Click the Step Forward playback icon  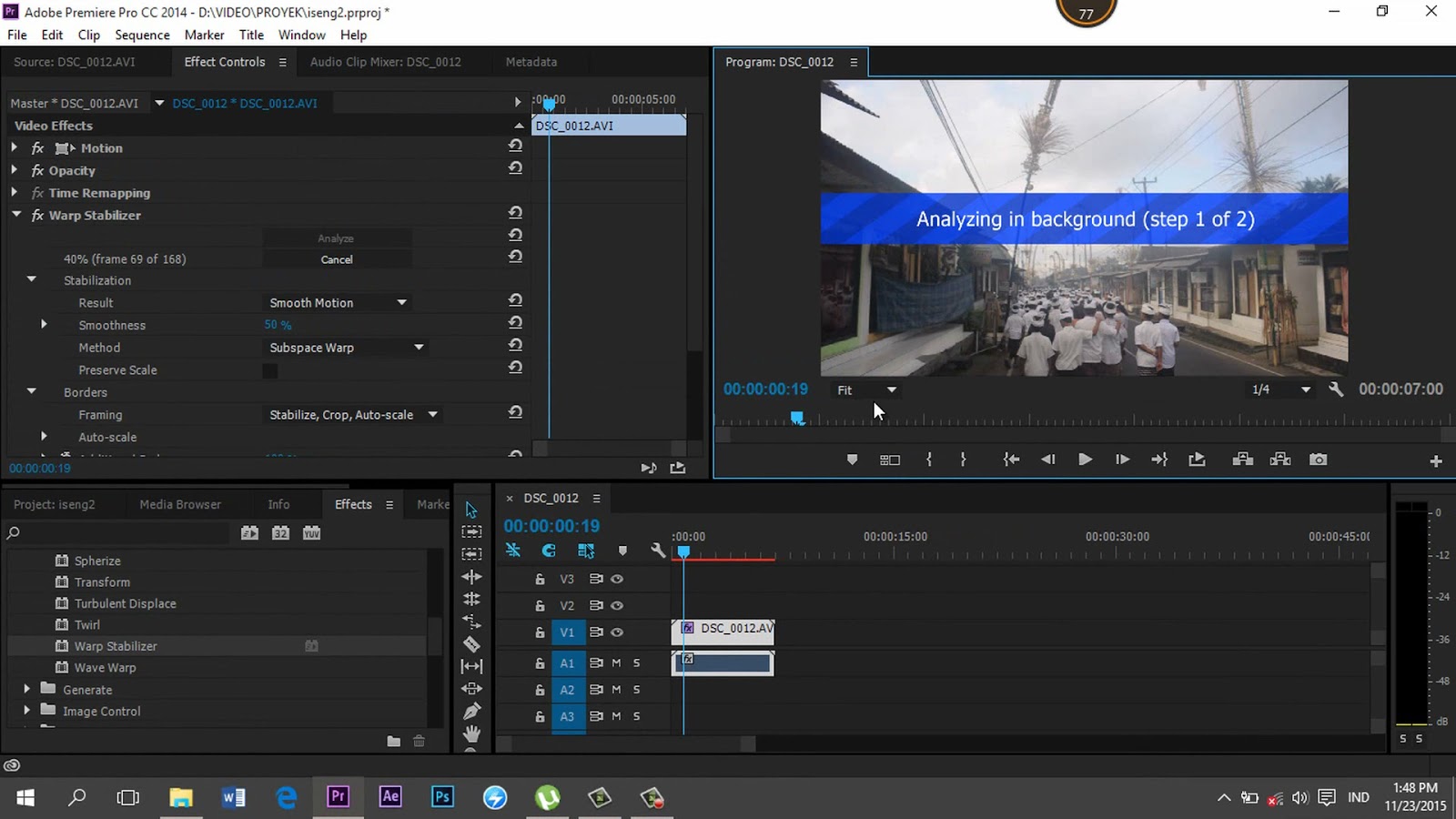coord(1122,460)
